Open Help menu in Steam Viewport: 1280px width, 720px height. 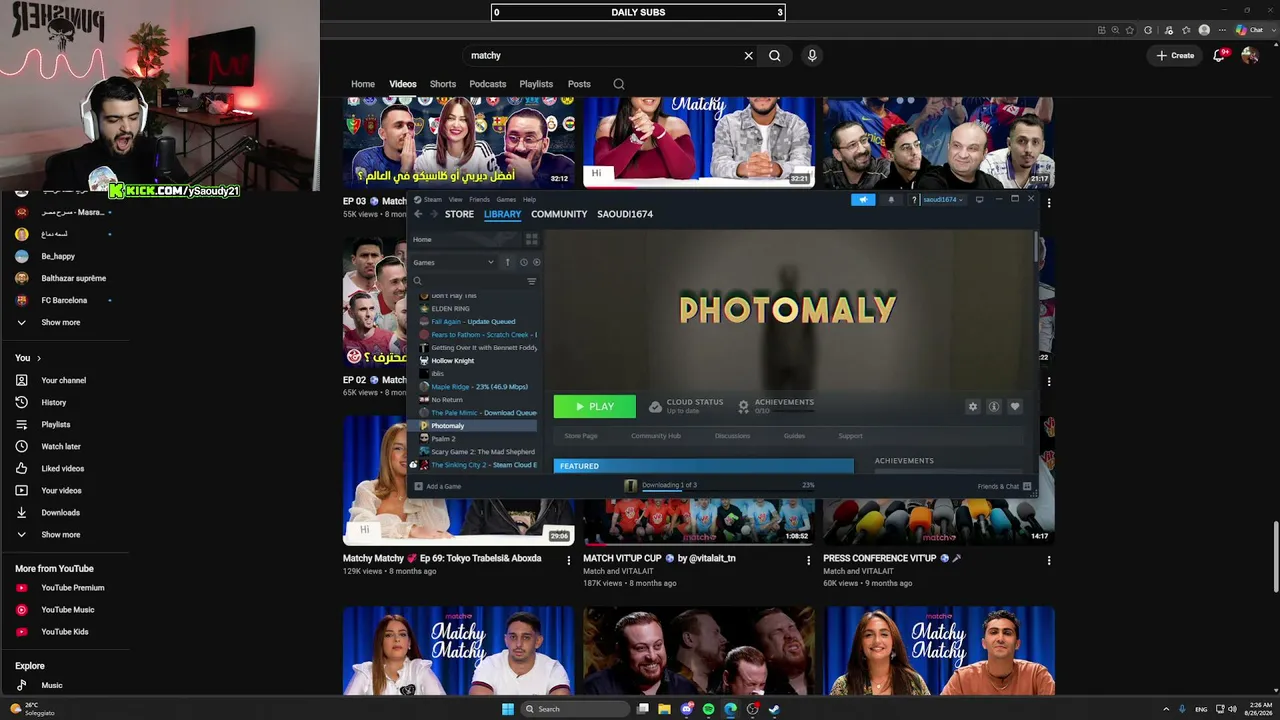click(x=530, y=200)
